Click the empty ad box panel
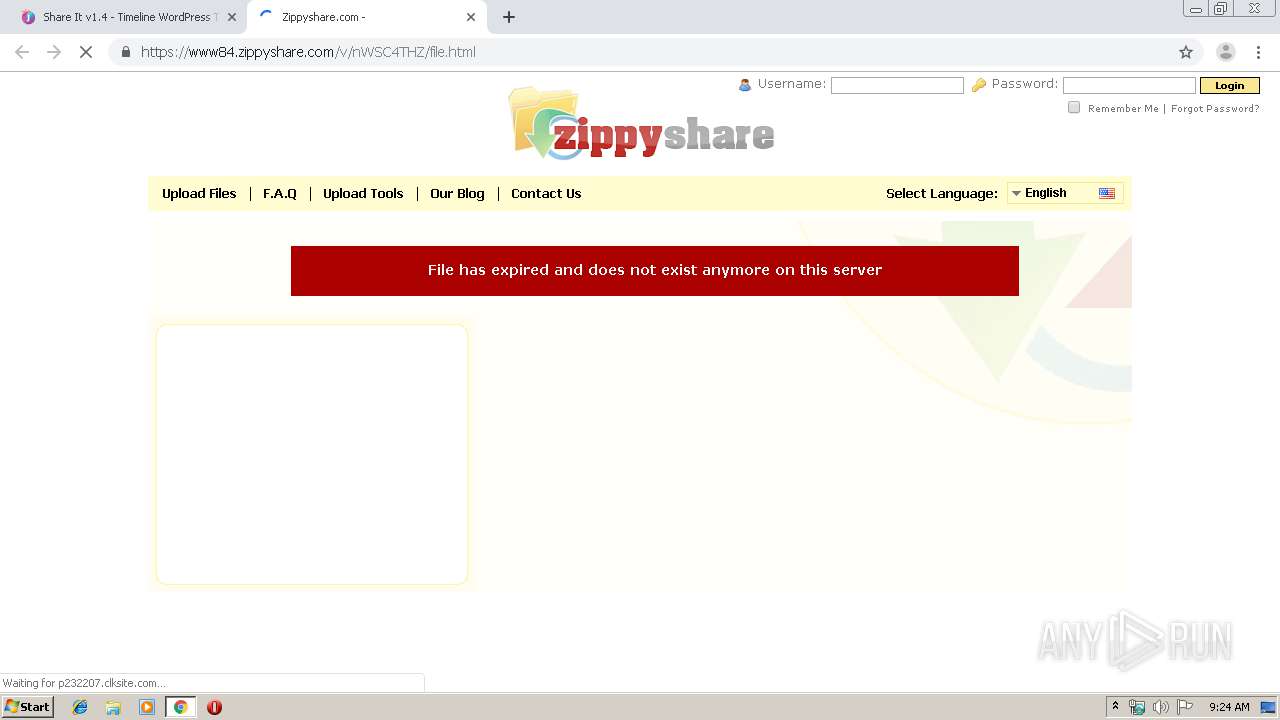Viewport: 1280px width, 720px height. point(312,454)
